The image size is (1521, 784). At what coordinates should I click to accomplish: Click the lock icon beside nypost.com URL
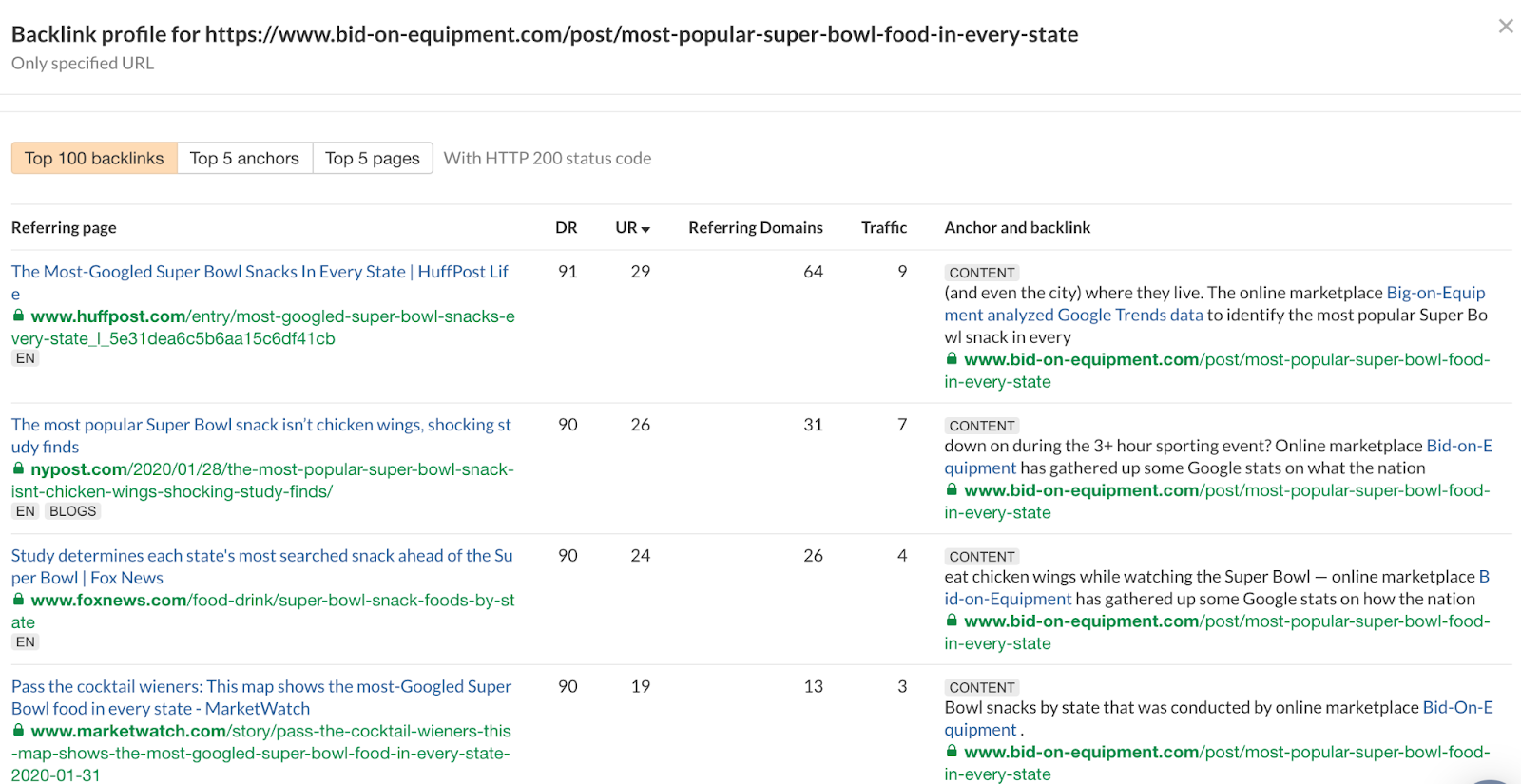[18, 468]
